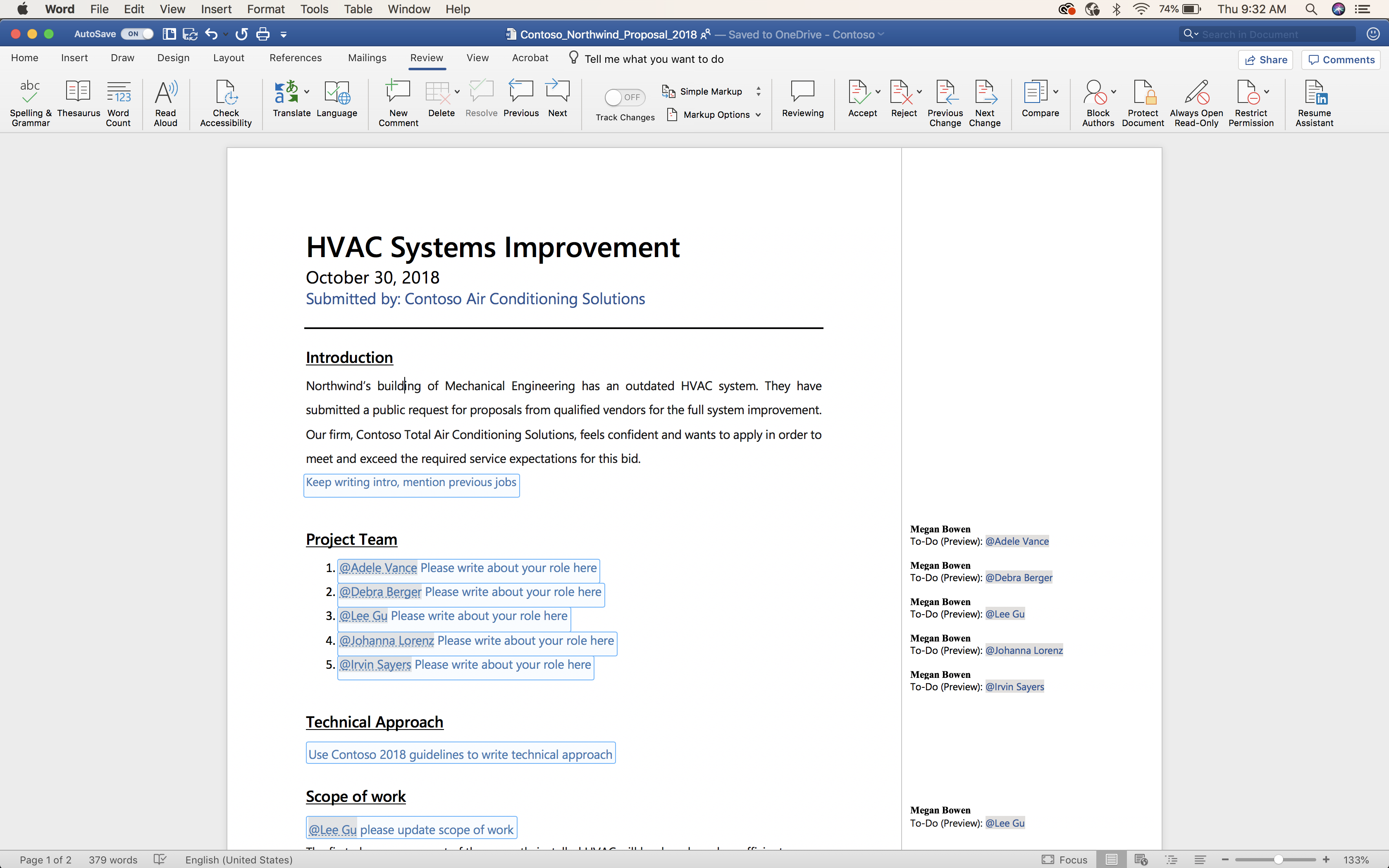
Task: Expand the Accept dropdown arrow
Action: tap(878, 91)
